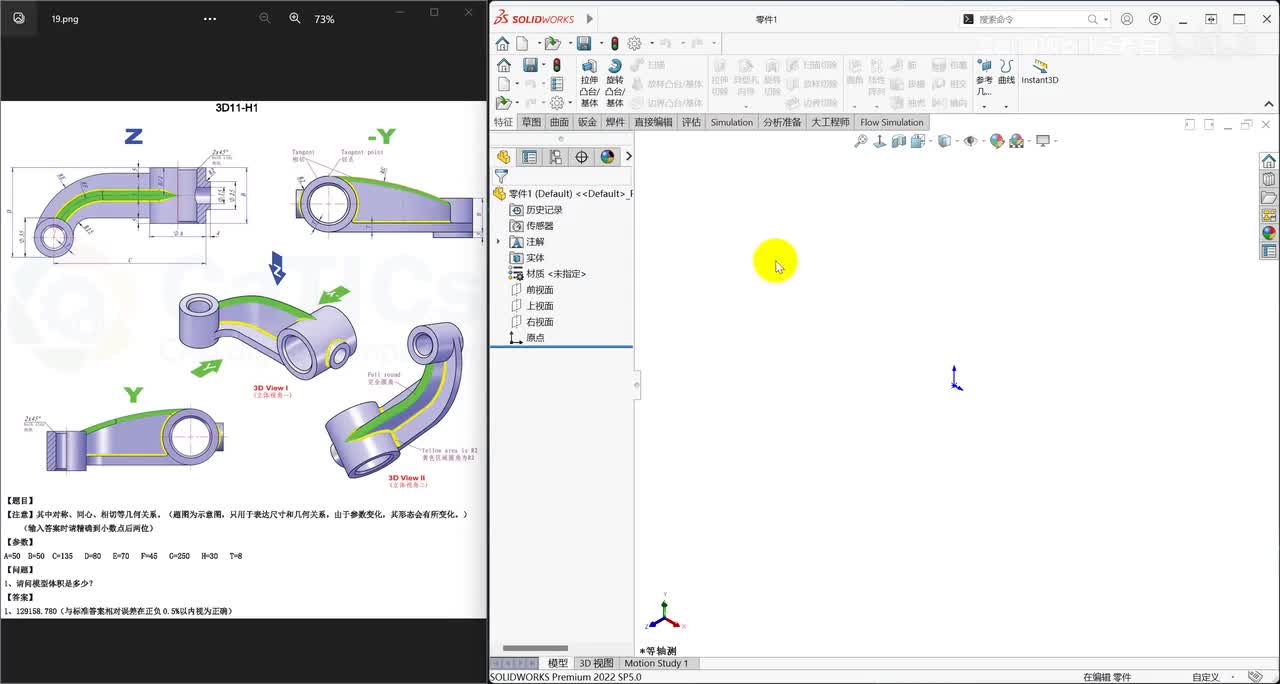Open dropdown under Reference Geometry button

(x=984, y=106)
